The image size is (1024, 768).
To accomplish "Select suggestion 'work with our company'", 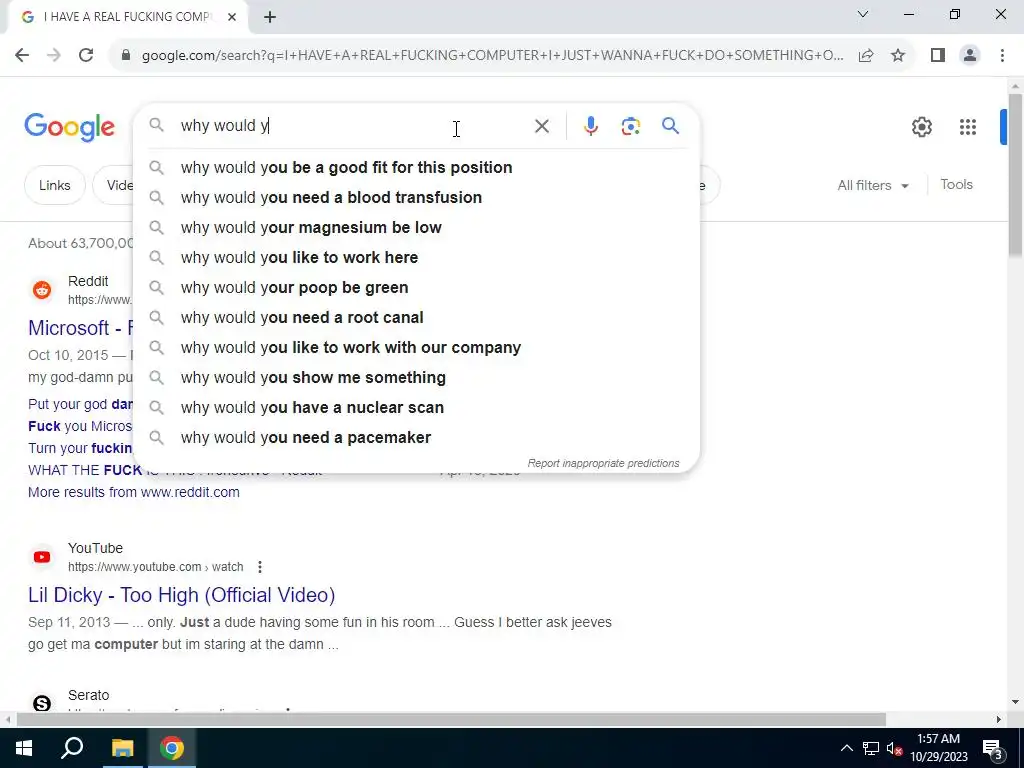I will [x=416, y=347].
